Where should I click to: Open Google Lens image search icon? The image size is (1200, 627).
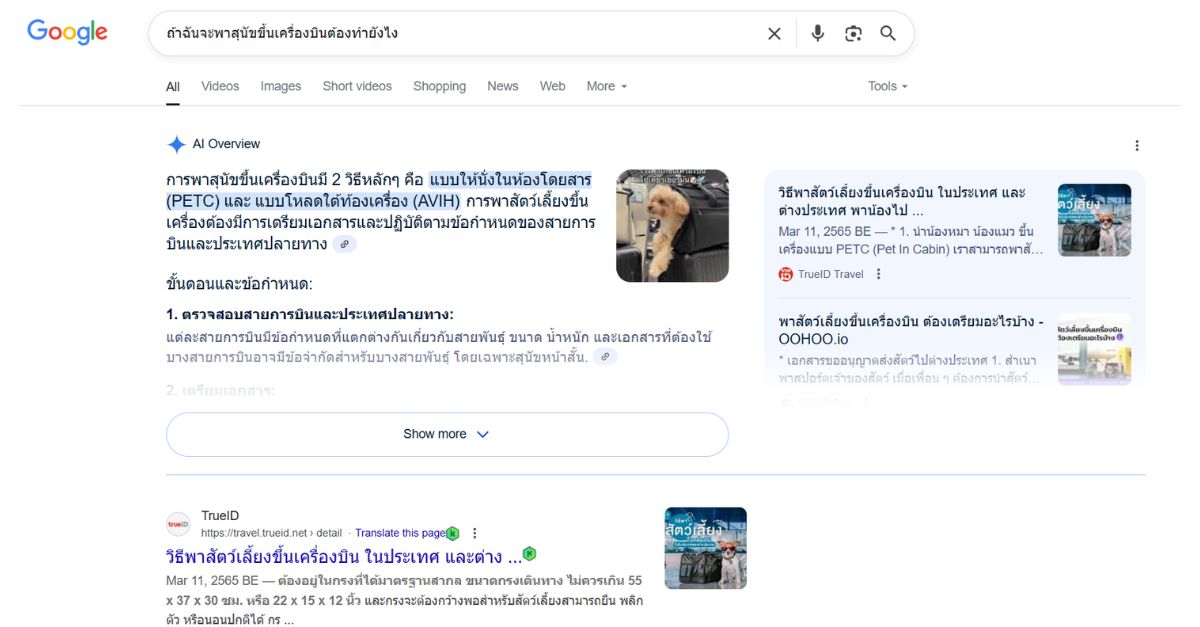(x=853, y=33)
